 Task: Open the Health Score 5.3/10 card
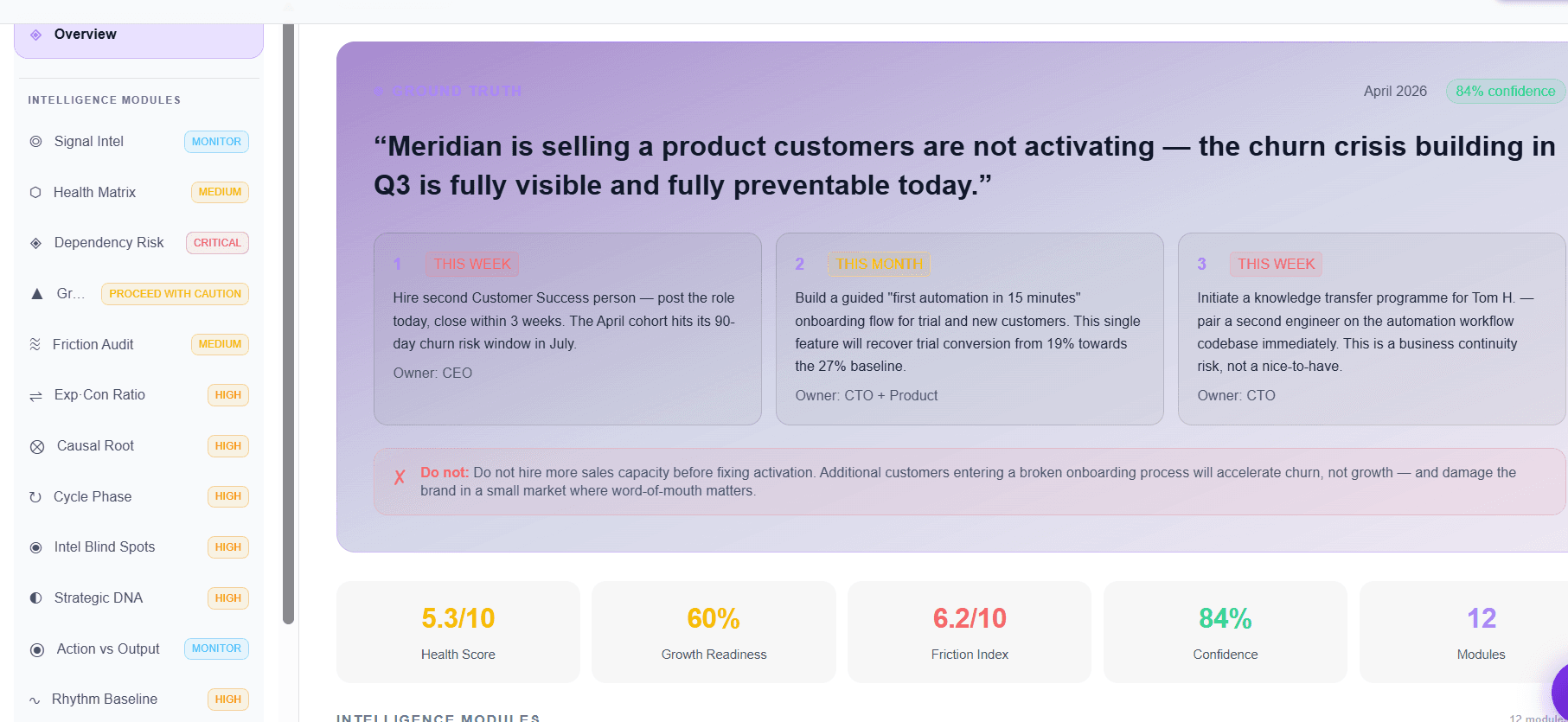point(458,632)
